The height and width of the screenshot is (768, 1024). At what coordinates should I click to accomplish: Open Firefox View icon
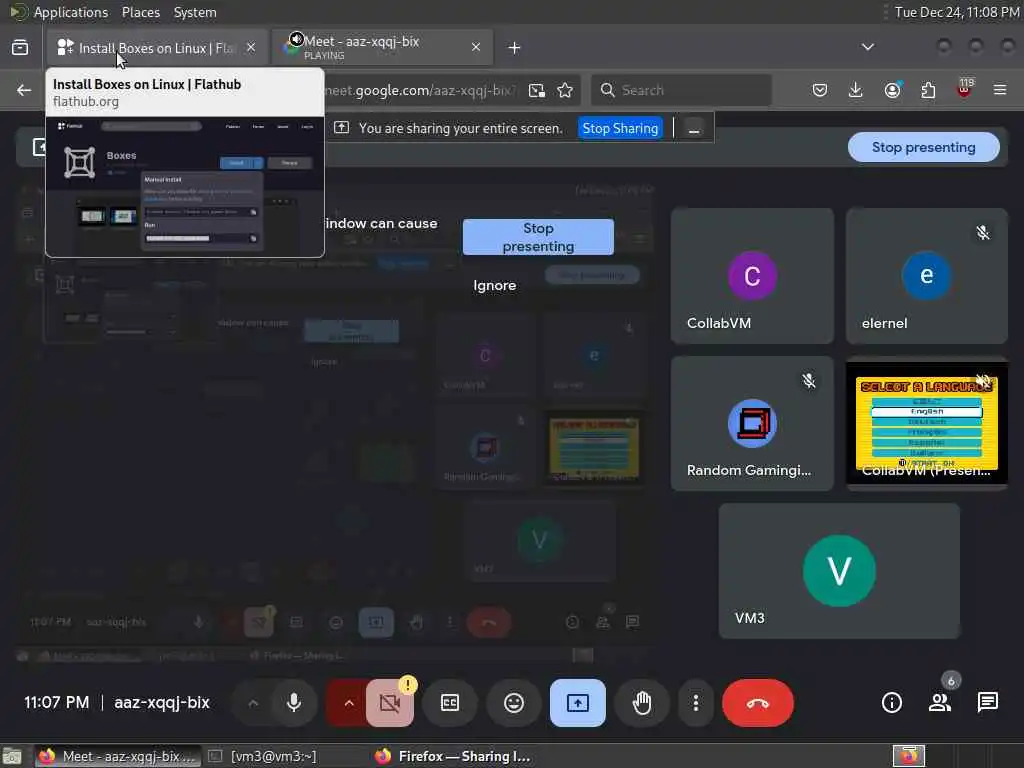20,48
